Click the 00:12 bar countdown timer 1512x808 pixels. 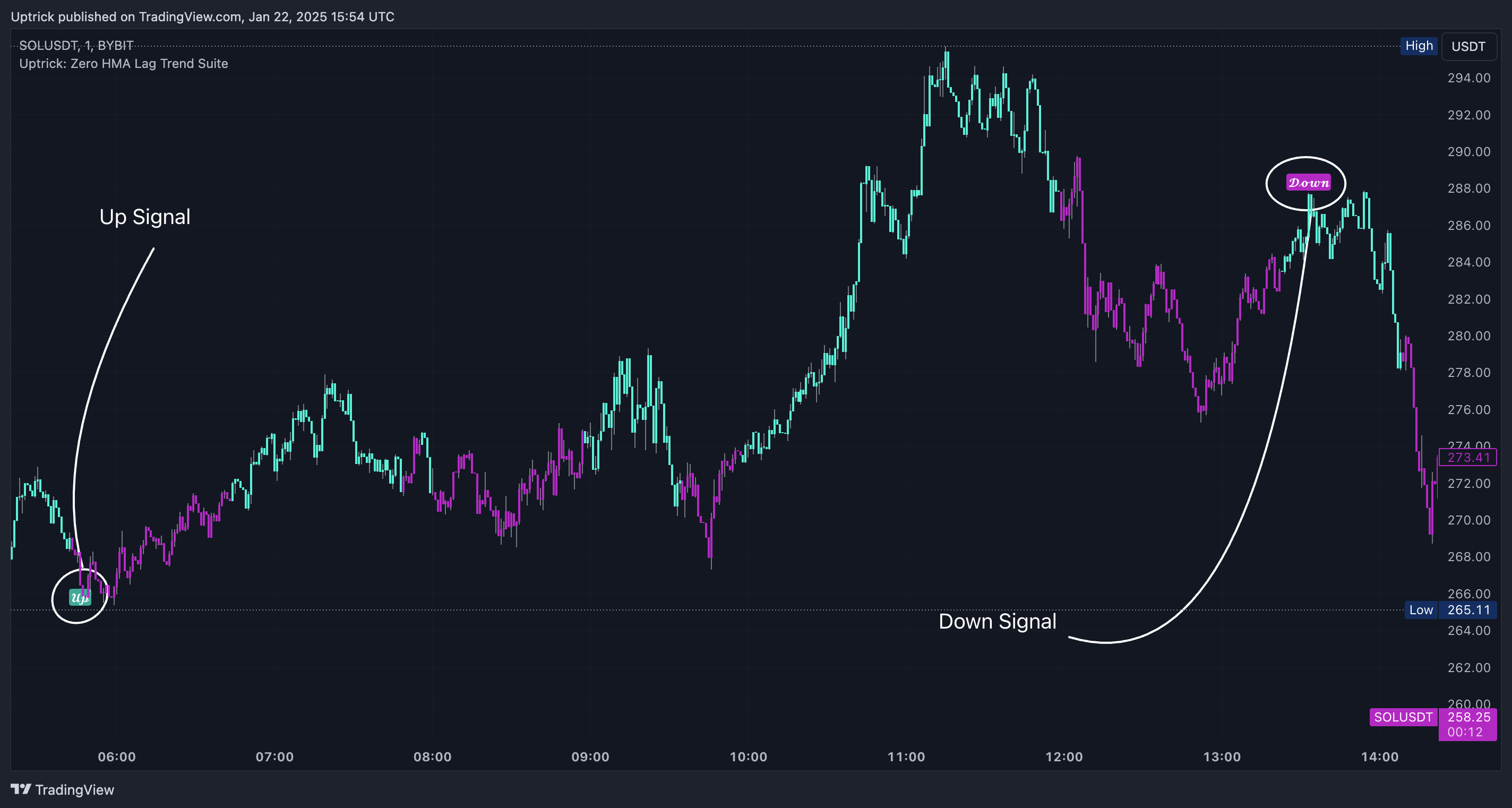(1465, 732)
